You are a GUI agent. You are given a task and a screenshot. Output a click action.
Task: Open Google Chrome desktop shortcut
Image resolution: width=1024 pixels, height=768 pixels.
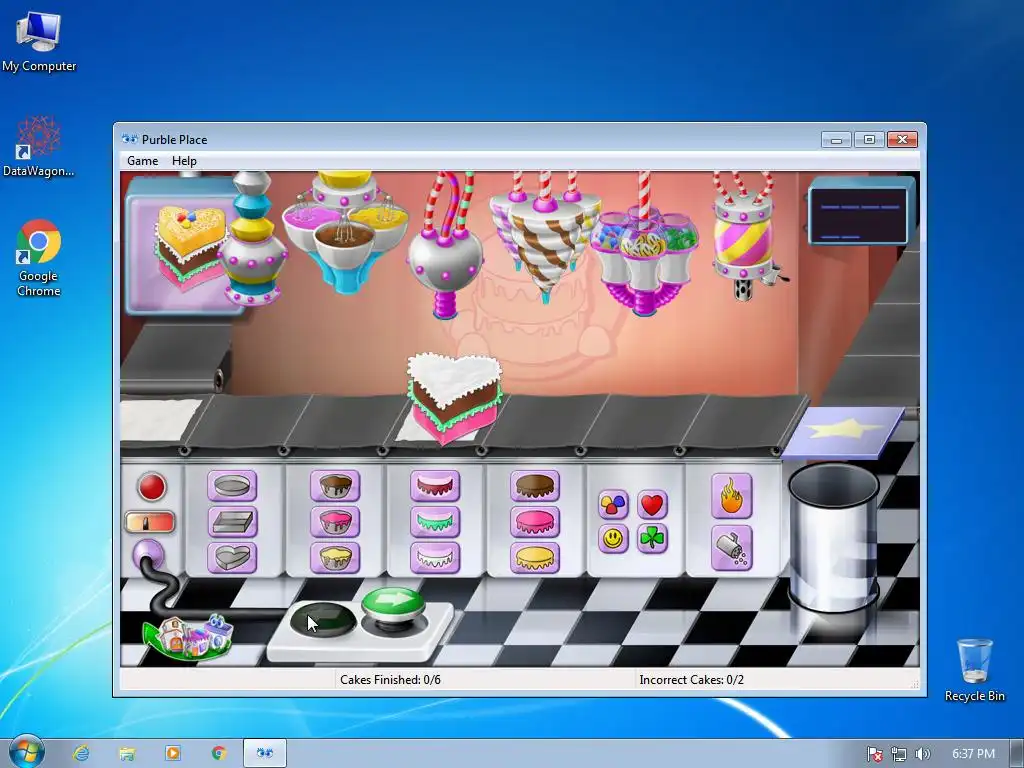[39, 259]
